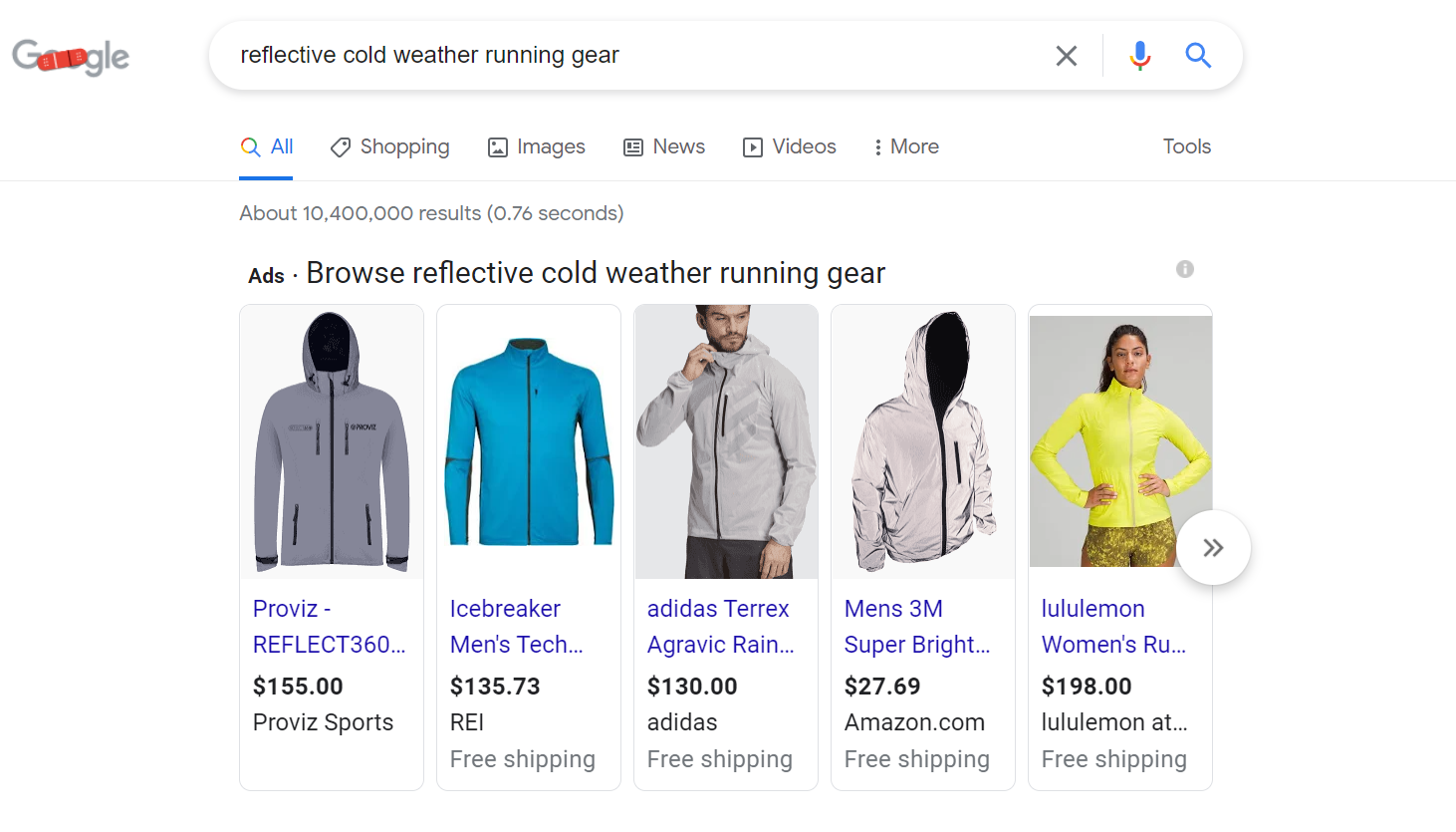Click the Icebreaker blue jacket thumbnail

(x=528, y=441)
